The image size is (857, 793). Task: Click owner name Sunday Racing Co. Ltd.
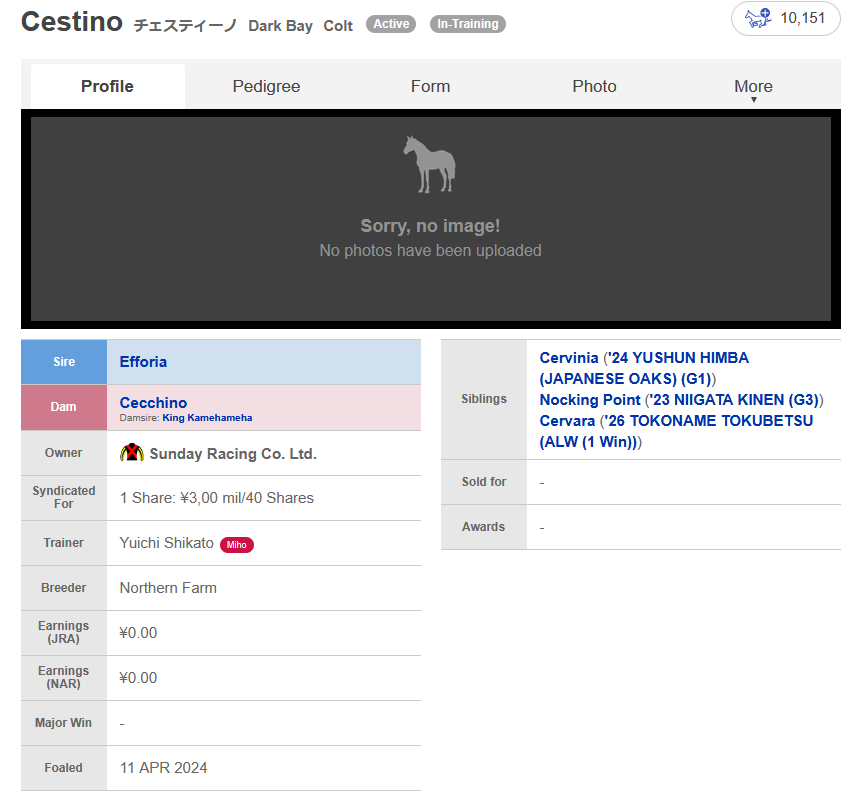[x=233, y=454]
